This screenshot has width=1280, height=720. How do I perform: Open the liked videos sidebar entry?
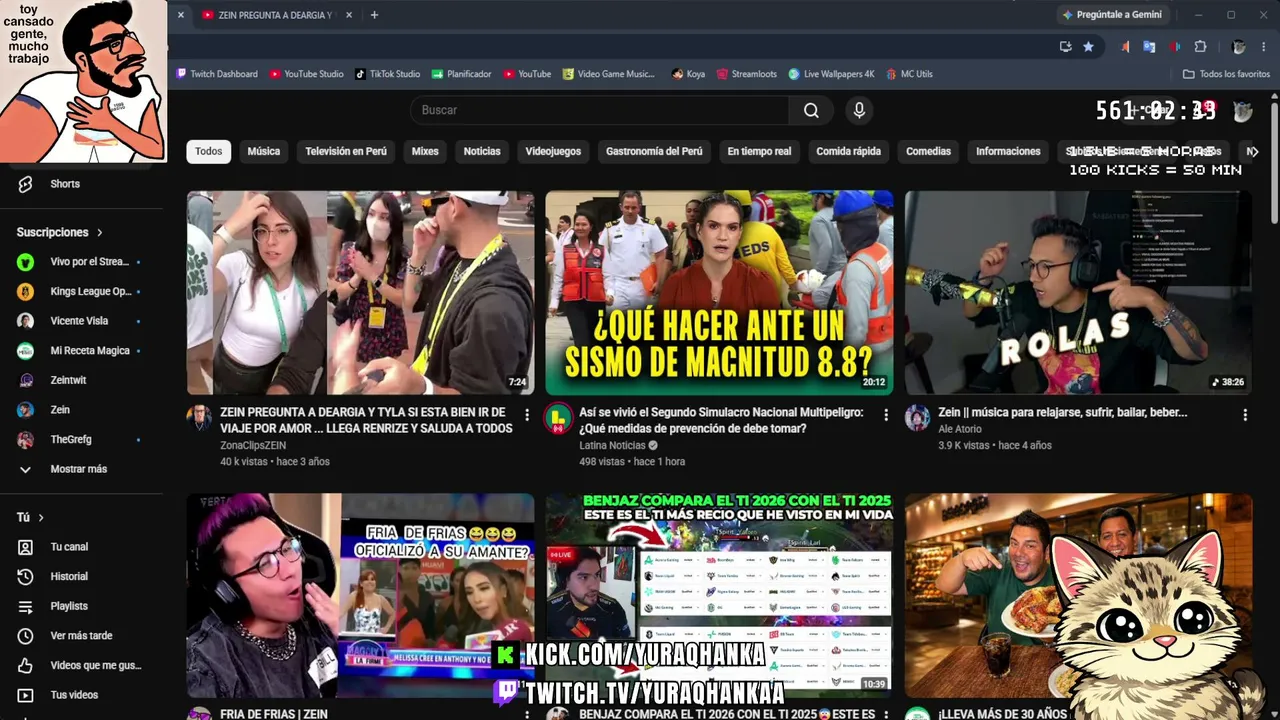[x=81, y=665]
